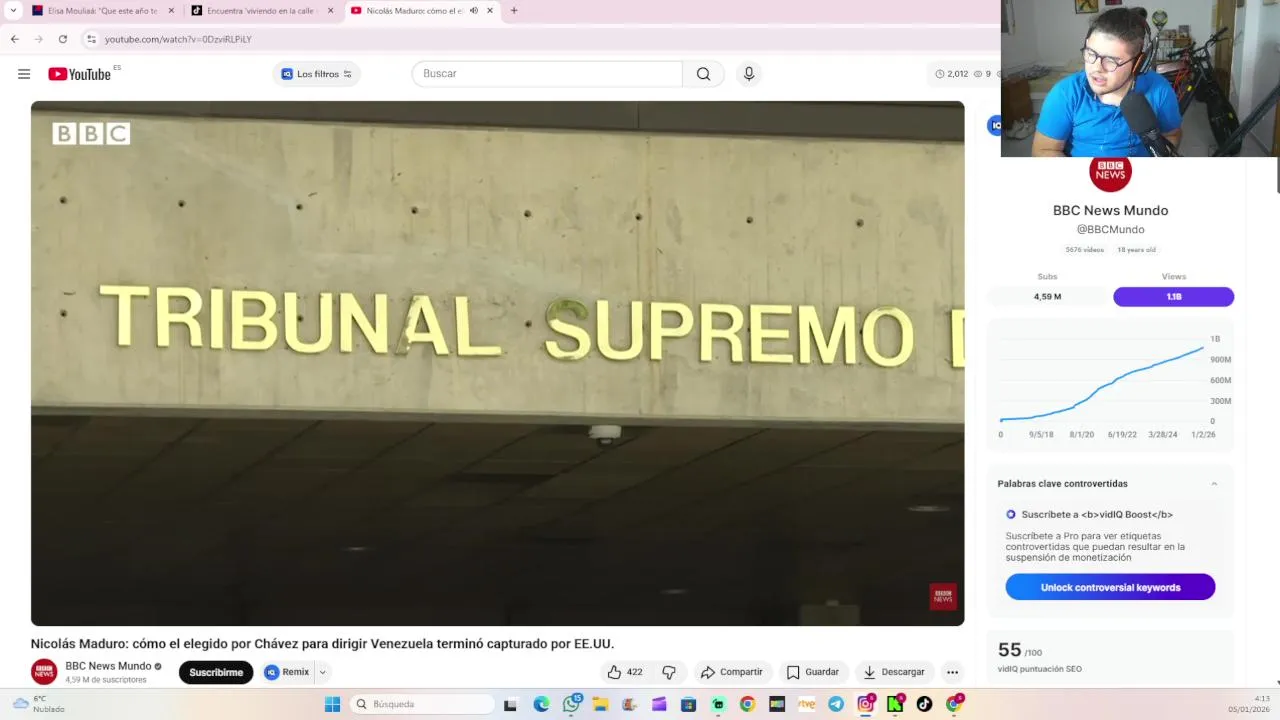Collapse Palabras clave controvertidas section
This screenshot has height=720, width=1280.
pyautogui.click(x=1214, y=484)
